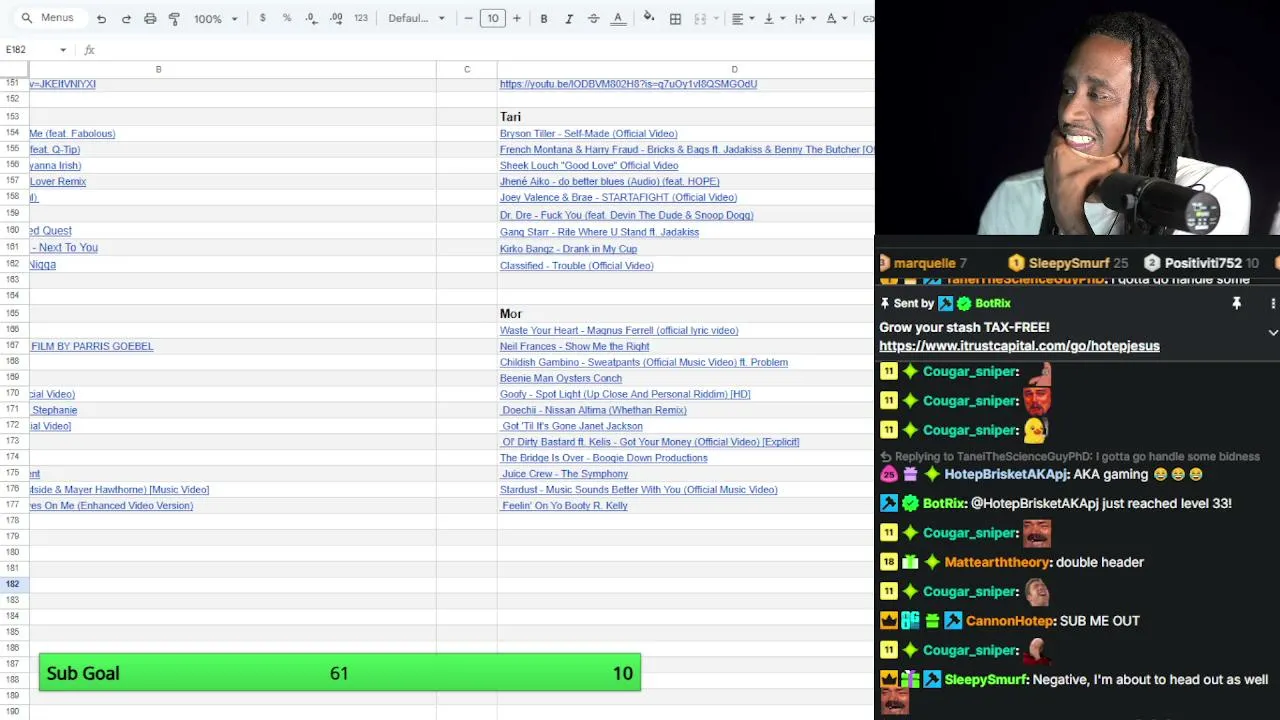Image resolution: width=1280 pixels, height=720 pixels.
Task: Open FILM BY PARRIS GOEBEL link
Action: click(92, 346)
